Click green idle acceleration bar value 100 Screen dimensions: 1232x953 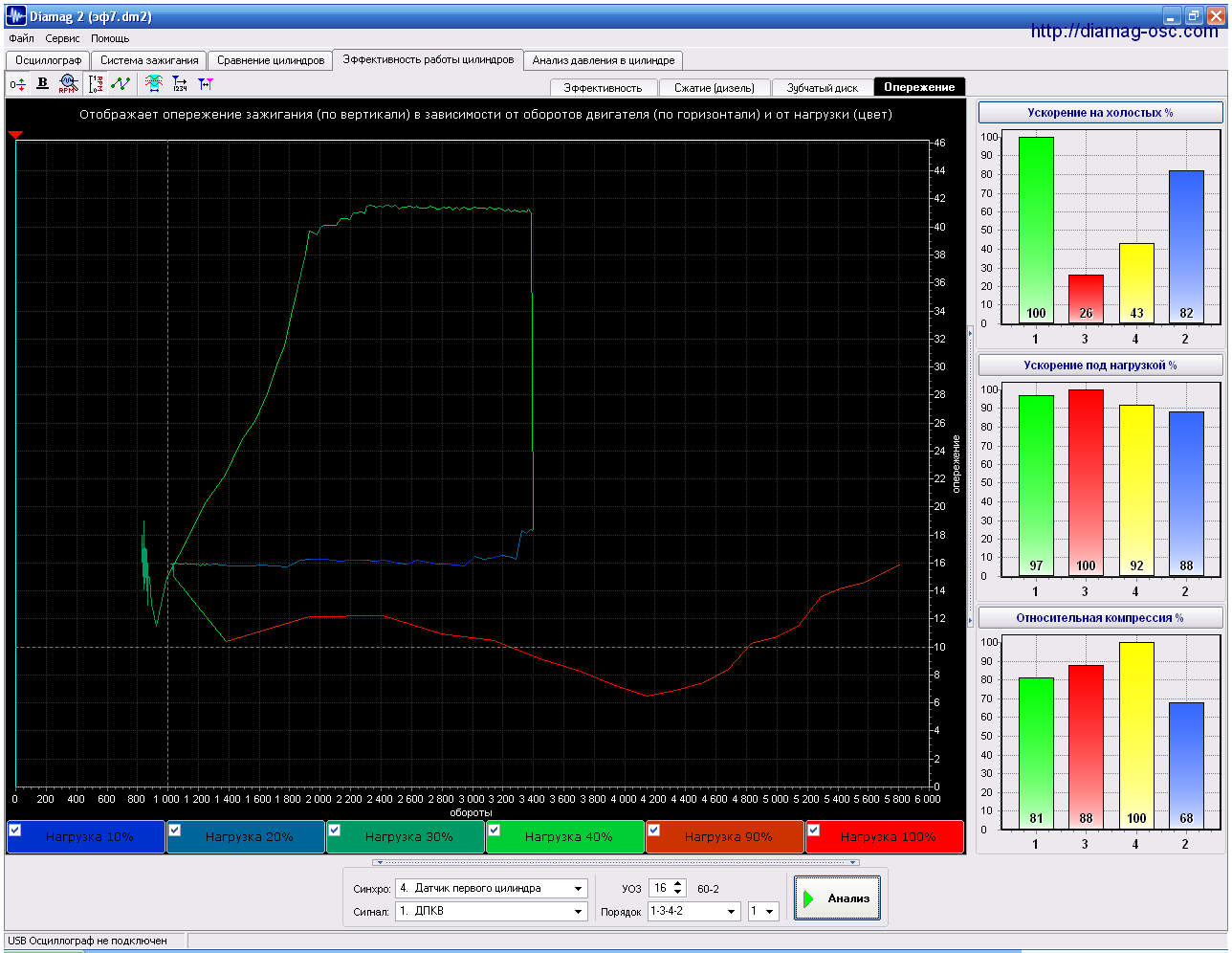pos(1036,230)
